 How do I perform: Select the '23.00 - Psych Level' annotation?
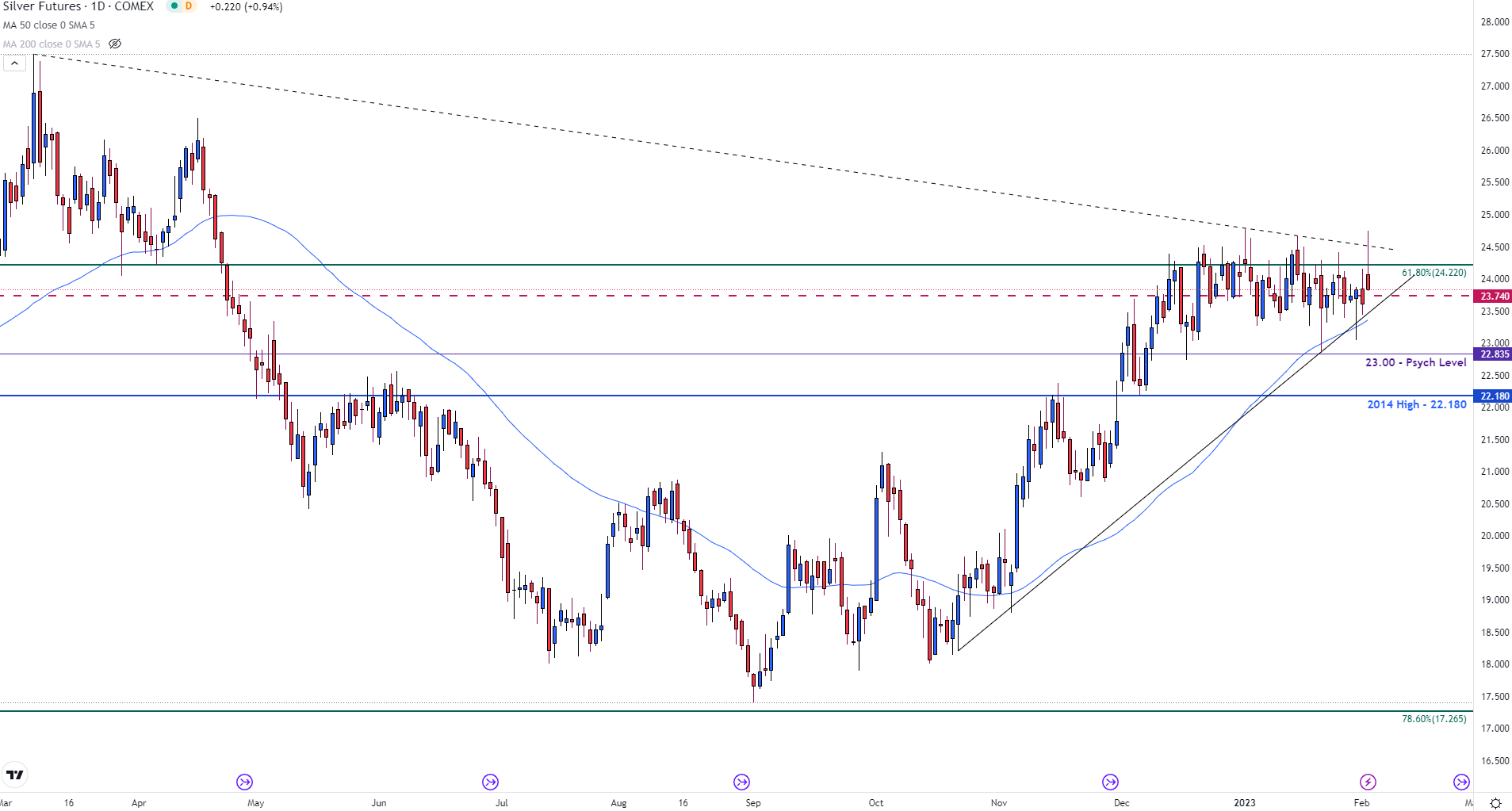pos(1415,362)
